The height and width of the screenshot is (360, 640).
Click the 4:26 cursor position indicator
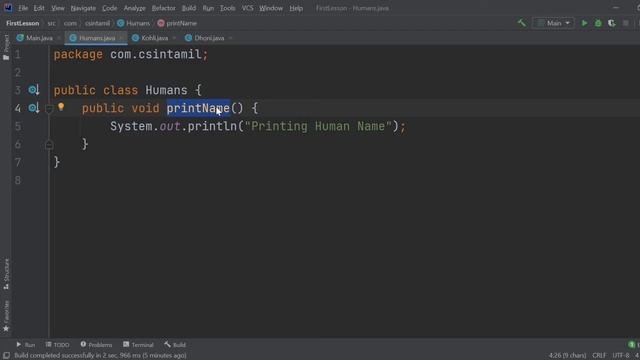tap(567, 356)
